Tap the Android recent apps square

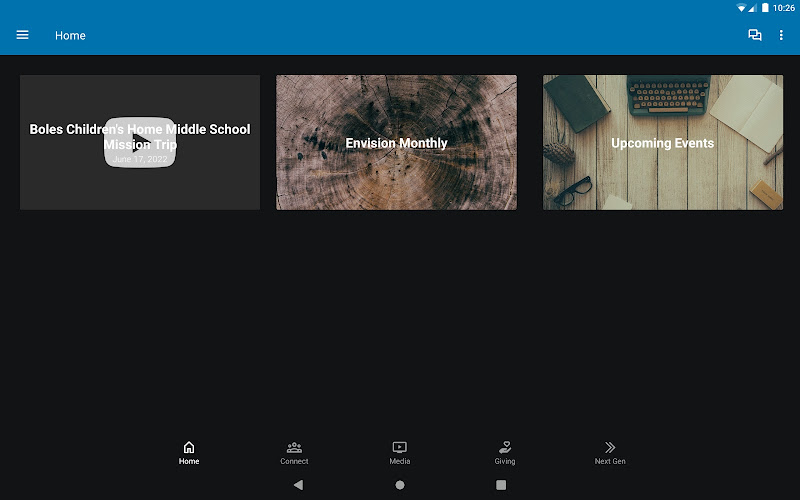pos(501,485)
